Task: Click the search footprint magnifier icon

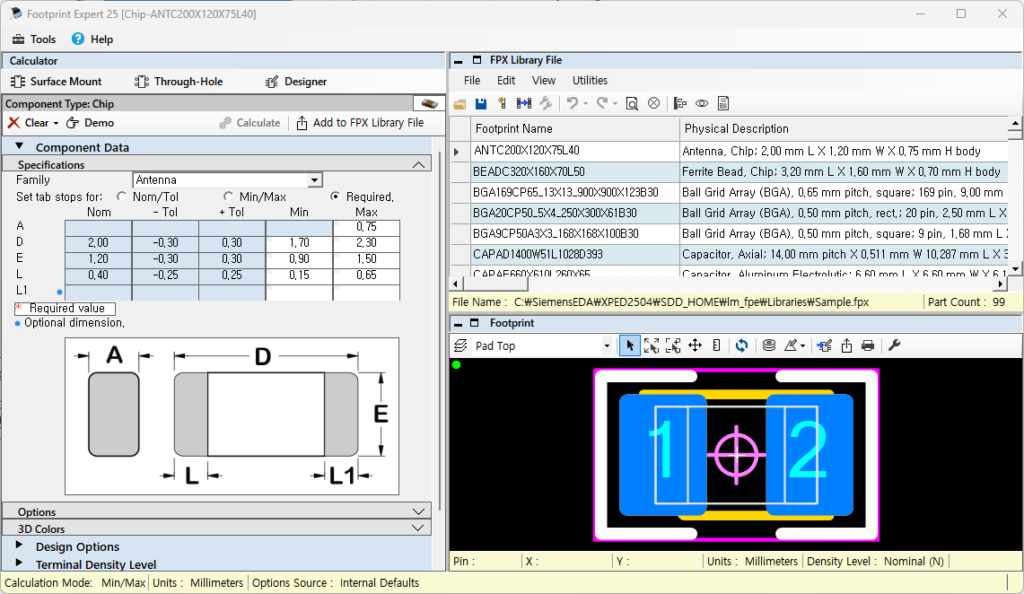Action: click(x=632, y=103)
